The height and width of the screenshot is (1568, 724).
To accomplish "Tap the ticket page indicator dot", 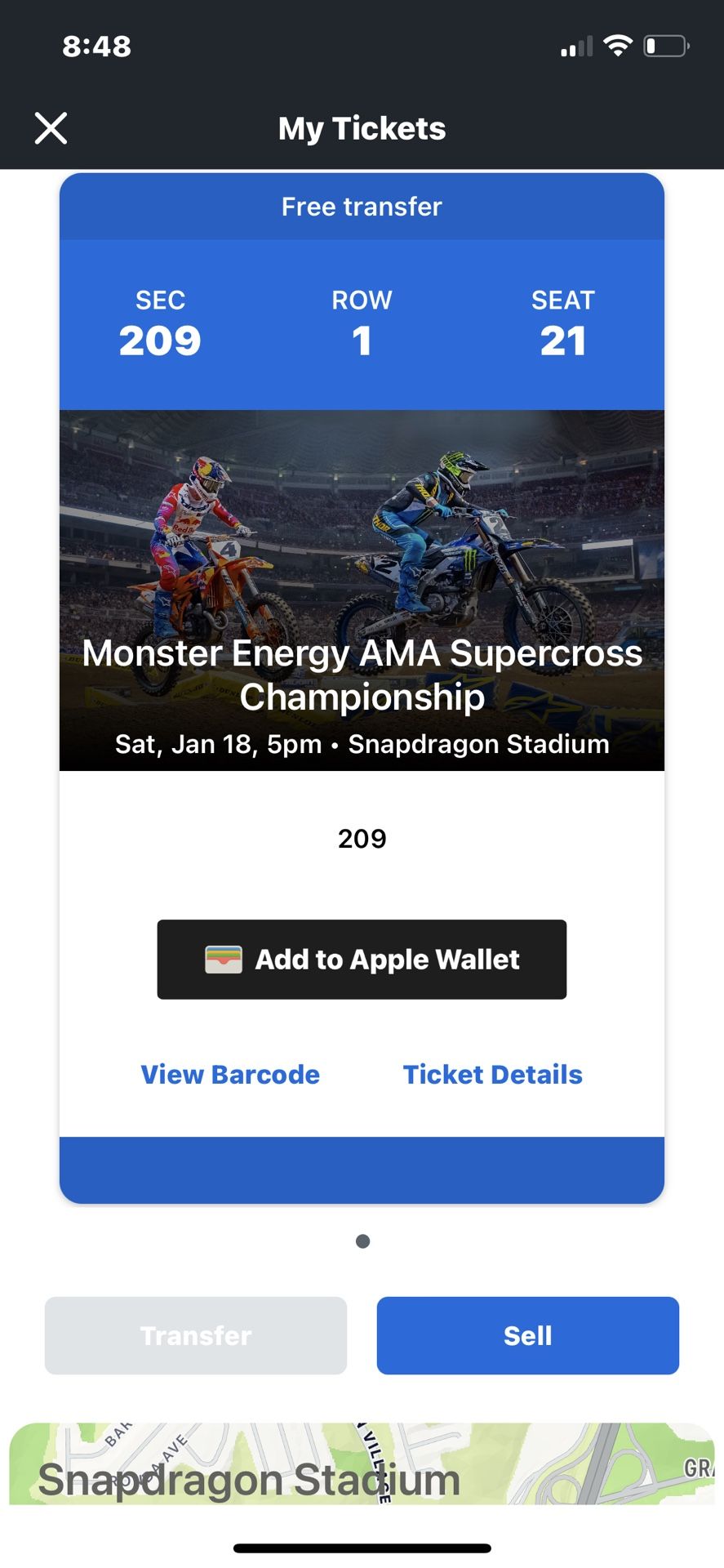I will point(363,1241).
